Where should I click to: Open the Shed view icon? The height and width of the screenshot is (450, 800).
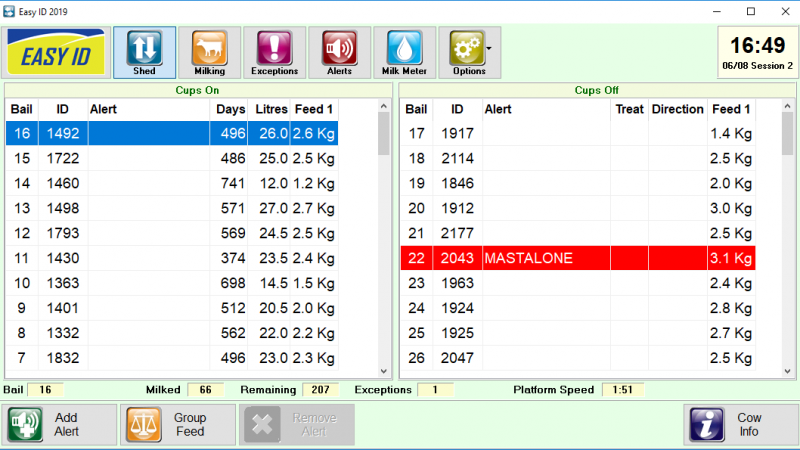[x=144, y=52]
